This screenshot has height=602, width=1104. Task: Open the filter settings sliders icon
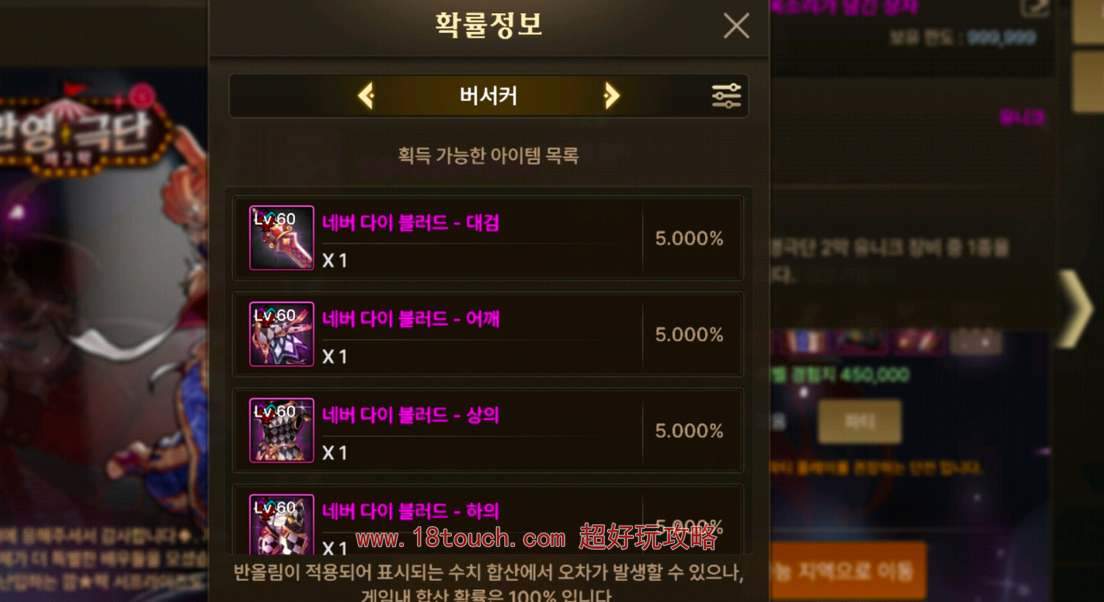click(726, 95)
